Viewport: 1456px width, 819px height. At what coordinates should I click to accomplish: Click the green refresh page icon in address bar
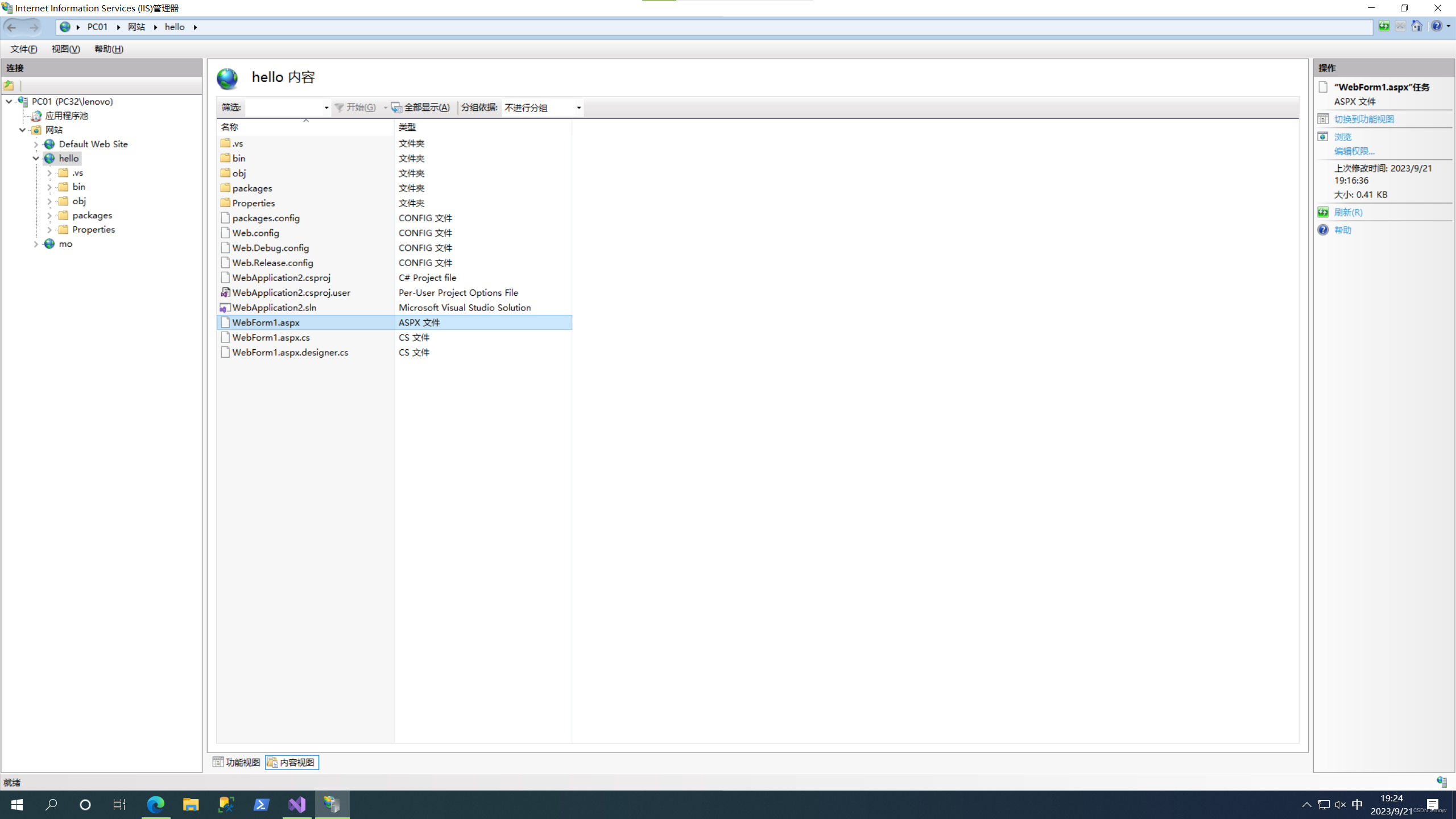coord(1384,26)
